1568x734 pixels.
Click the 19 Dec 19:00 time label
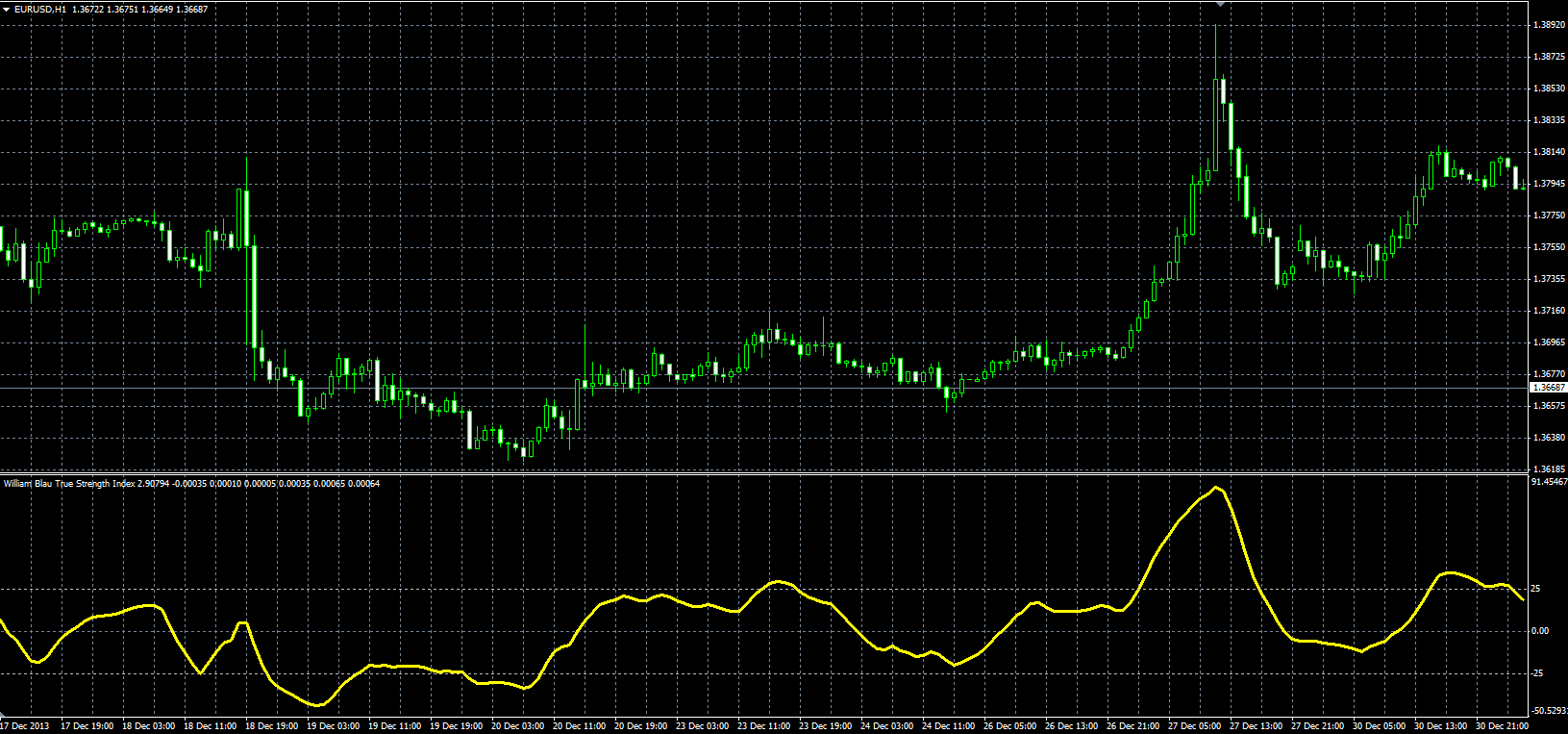click(x=457, y=725)
